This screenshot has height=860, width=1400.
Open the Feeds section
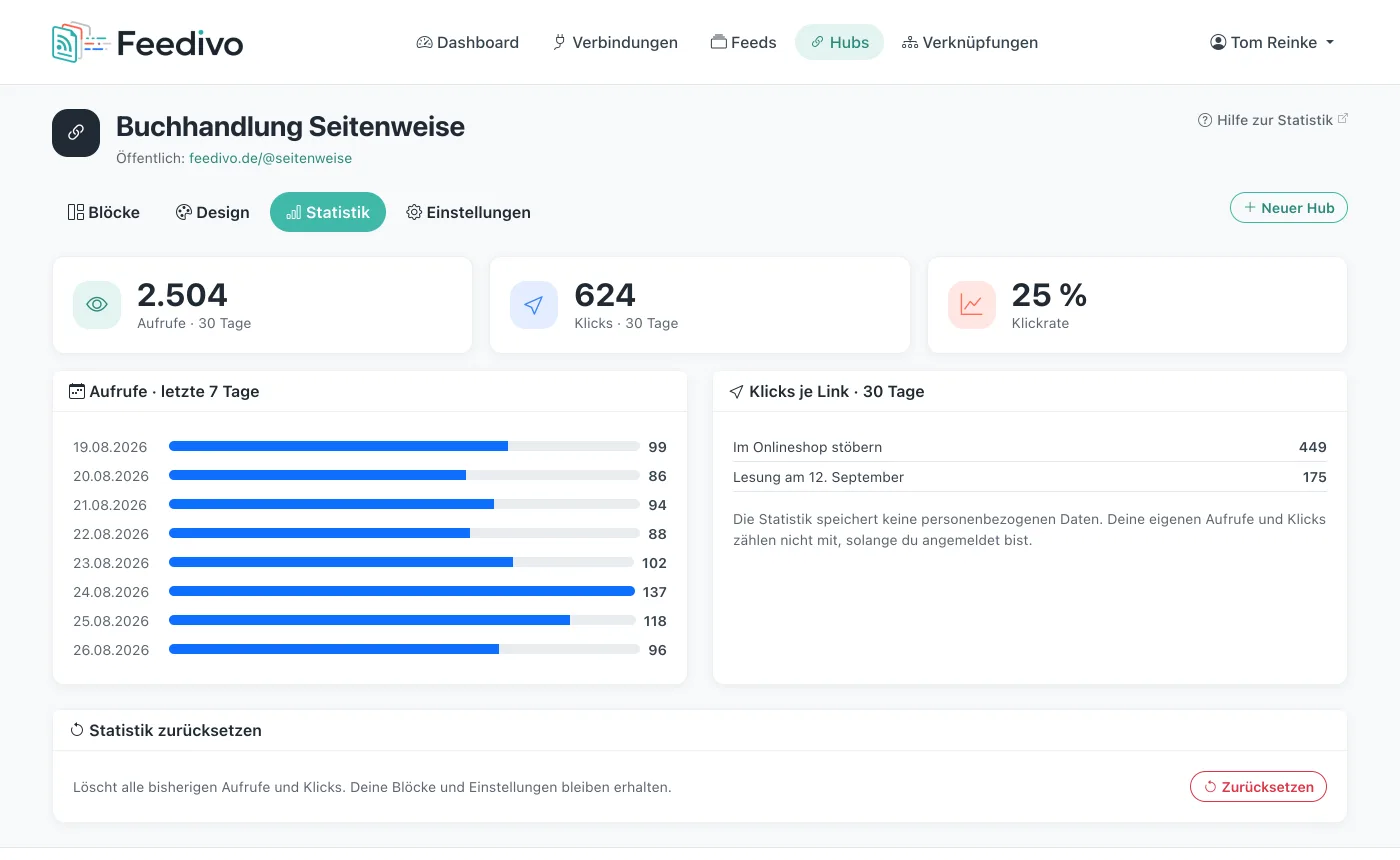(x=744, y=42)
